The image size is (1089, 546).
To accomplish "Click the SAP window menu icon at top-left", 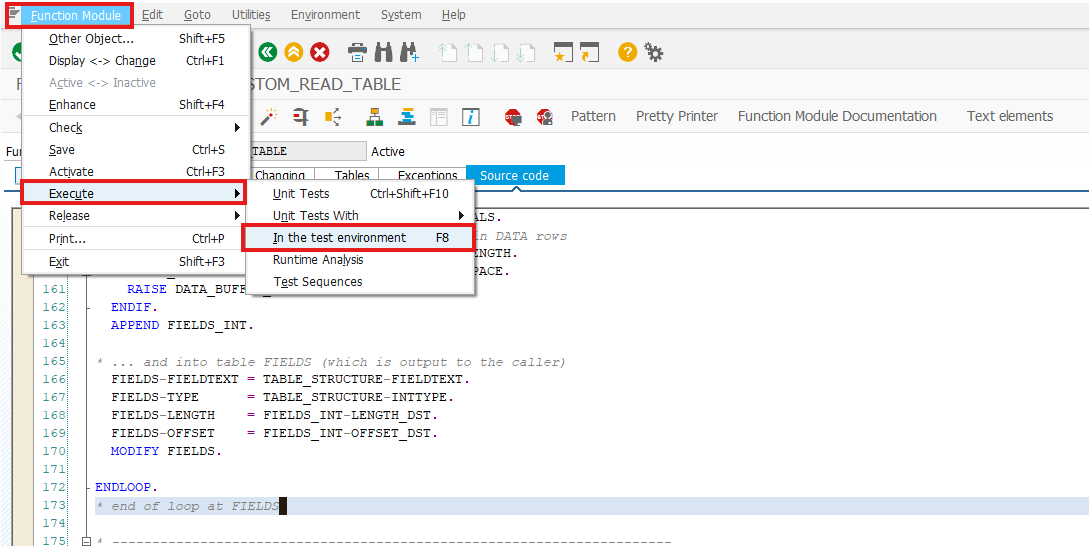I will (14, 14).
